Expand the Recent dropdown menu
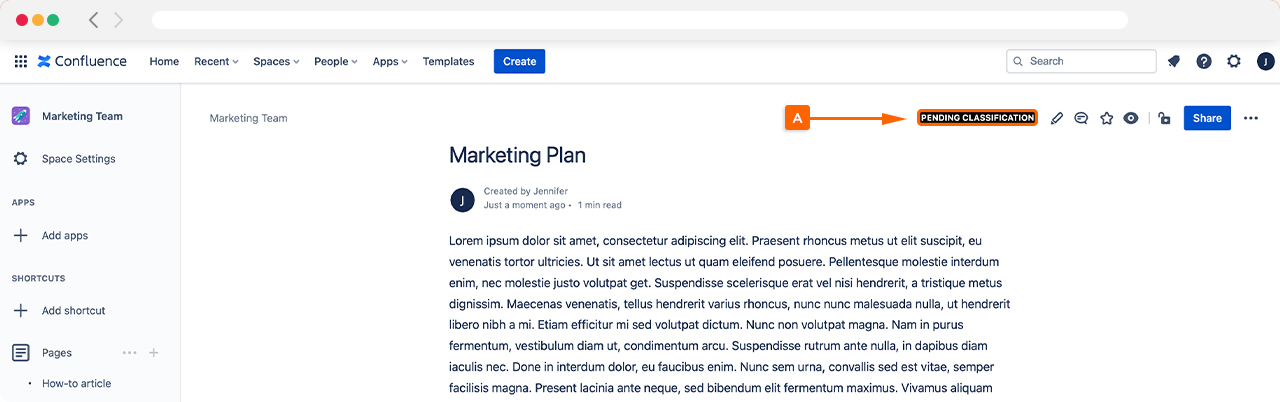The image size is (1280, 402). [x=216, y=61]
